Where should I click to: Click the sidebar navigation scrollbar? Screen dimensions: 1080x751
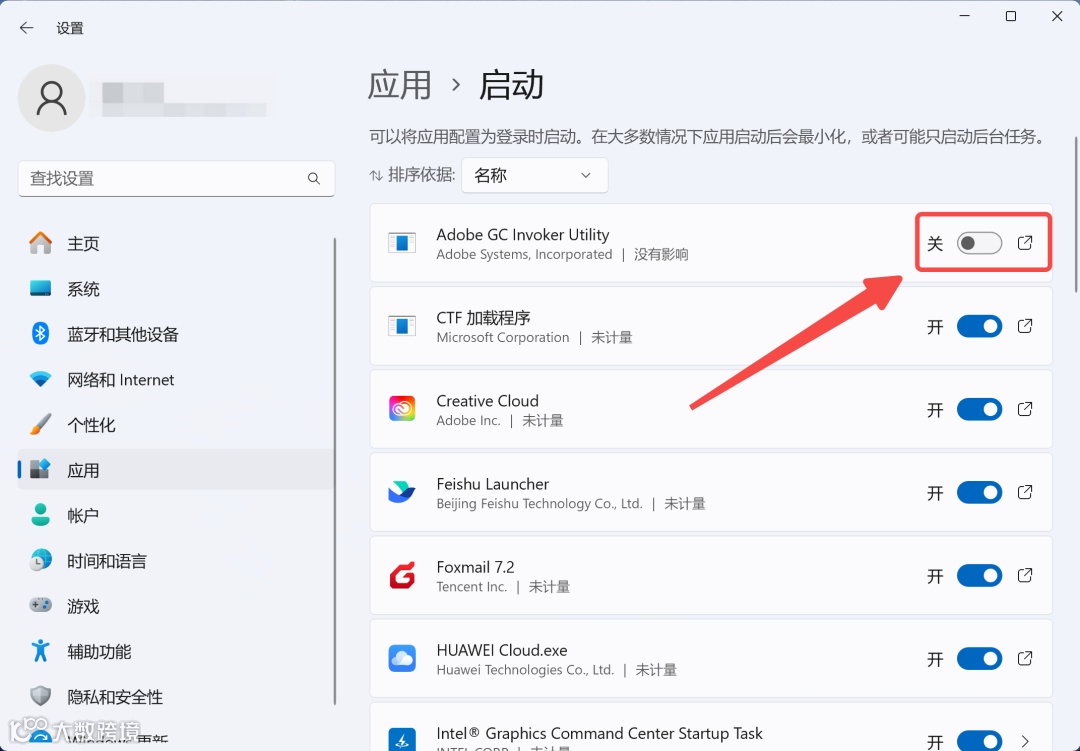(x=335, y=471)
